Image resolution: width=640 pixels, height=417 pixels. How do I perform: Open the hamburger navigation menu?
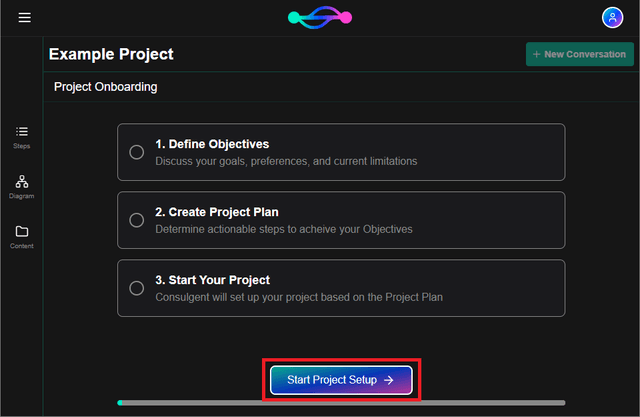24,17
